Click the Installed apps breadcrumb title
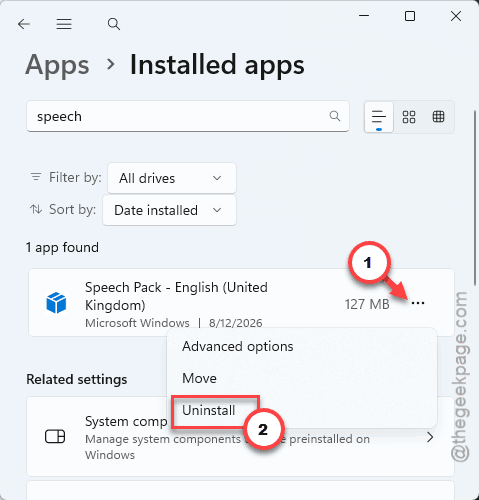 pyautogui.click(x=217, y=65)
